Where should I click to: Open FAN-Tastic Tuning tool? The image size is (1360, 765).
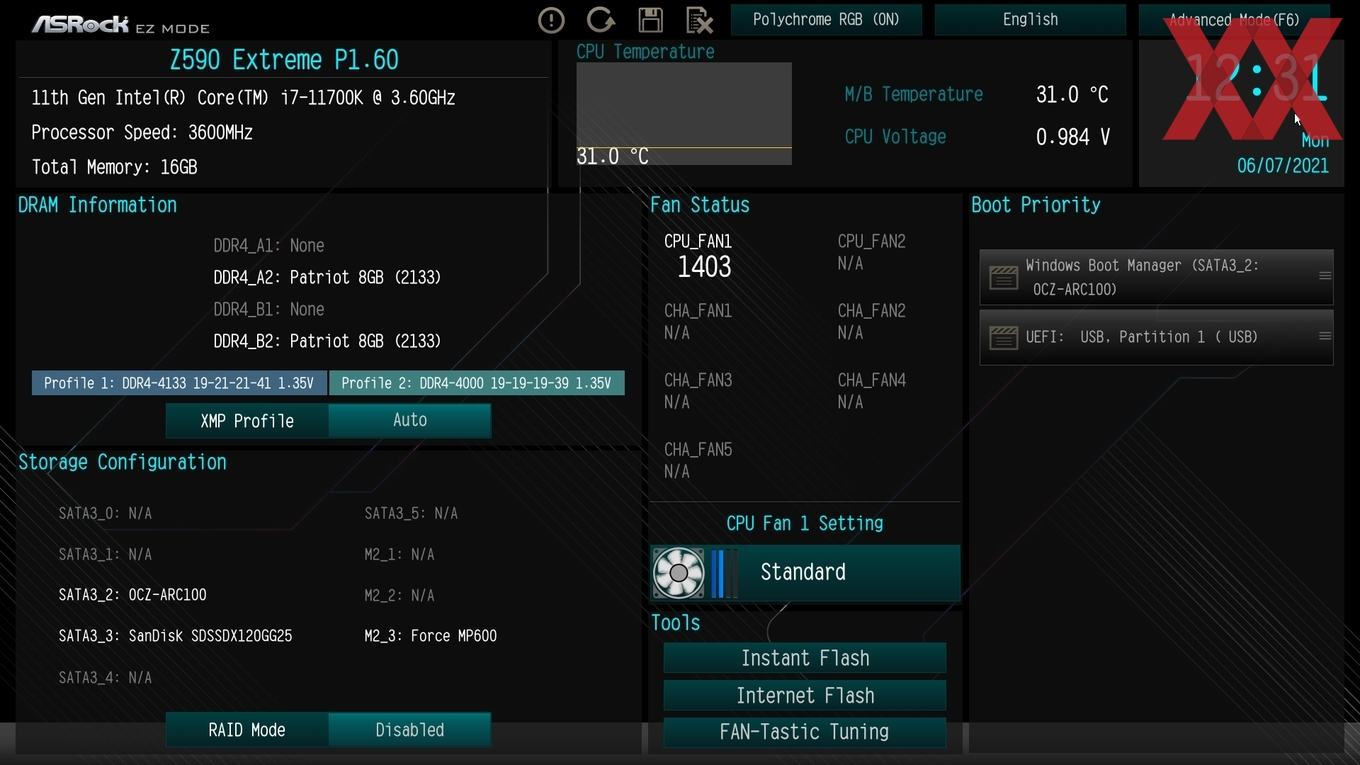pyautogui.click(x=805, y=732)
